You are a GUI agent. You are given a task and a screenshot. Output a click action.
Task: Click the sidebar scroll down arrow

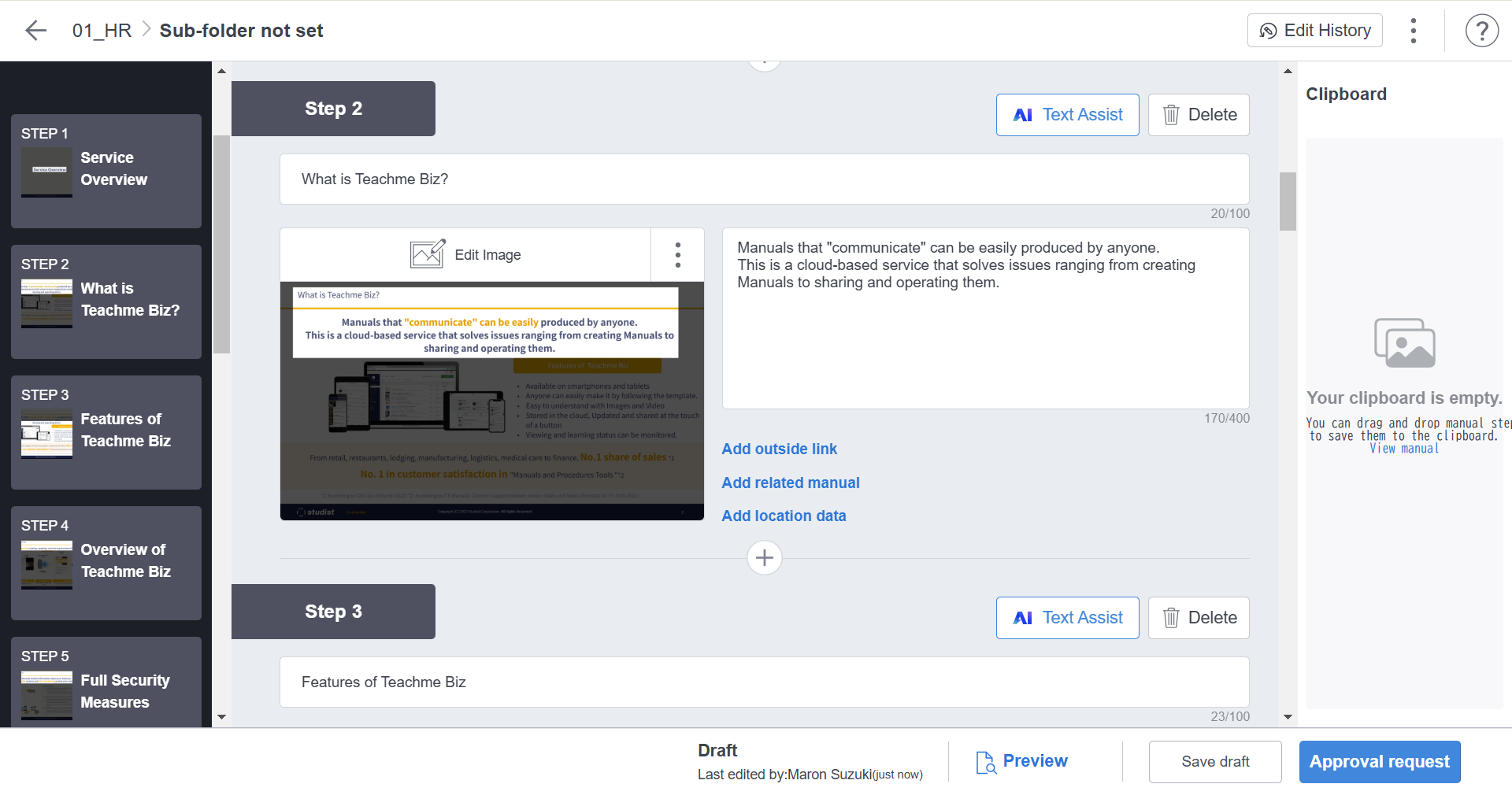pos(221,717)
